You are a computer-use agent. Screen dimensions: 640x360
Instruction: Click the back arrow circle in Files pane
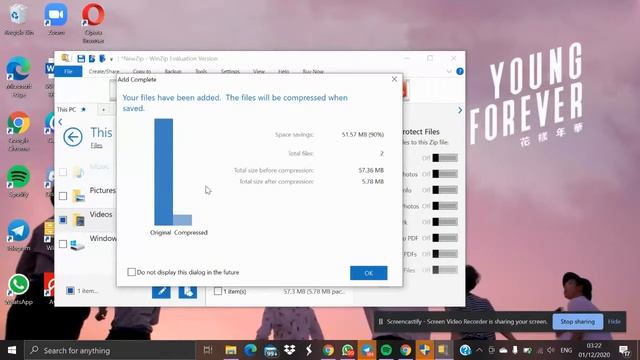click(x=73, y=137)
